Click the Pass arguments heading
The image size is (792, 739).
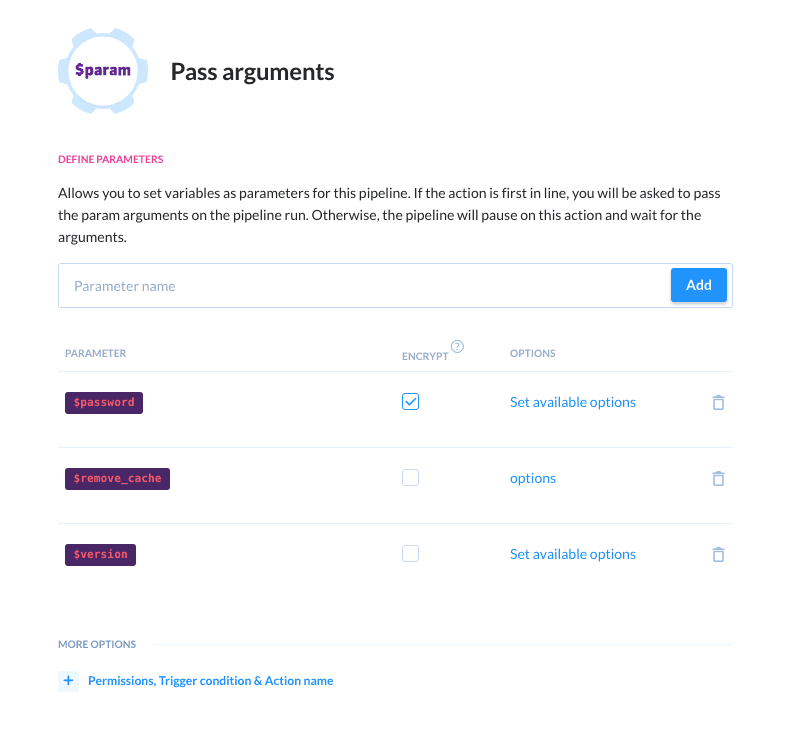pyautogui.click(x=252, y=72)
